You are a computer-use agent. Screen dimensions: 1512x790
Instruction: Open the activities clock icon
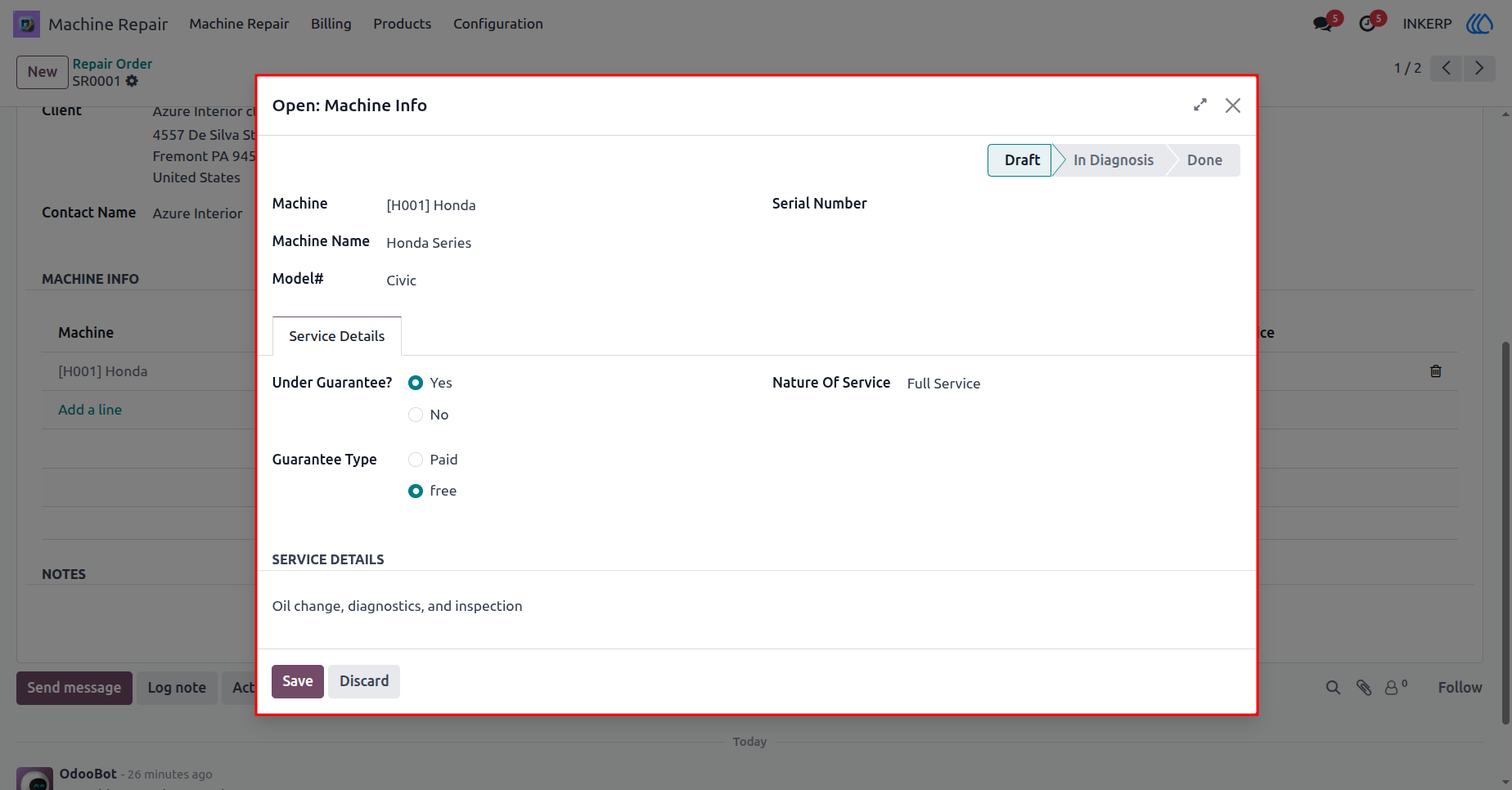[1366, 24]
